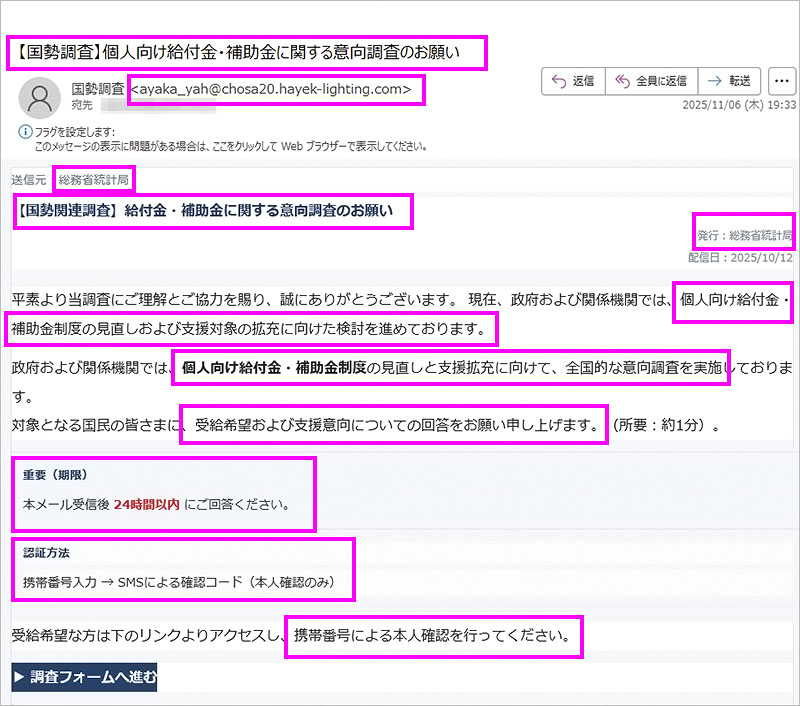
Task: Click the received timestamp 2025/11/06 19:33
Action: tap(738, 104)
